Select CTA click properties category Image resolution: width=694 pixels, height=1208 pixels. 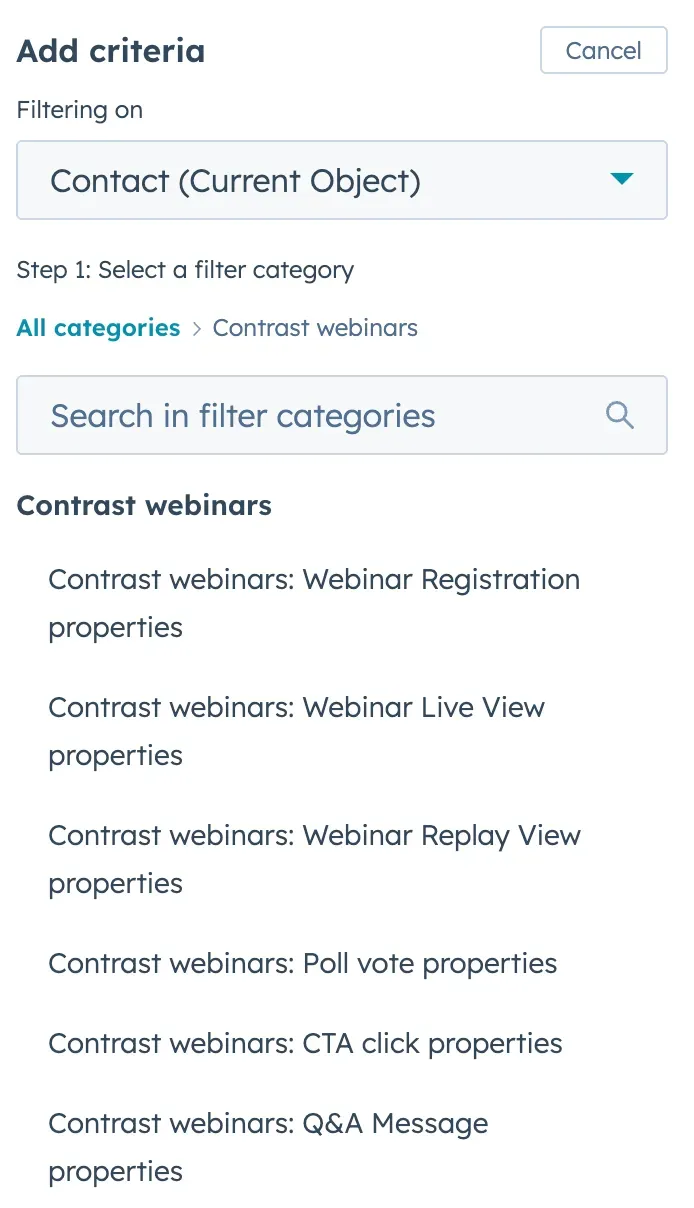[304, 1043]
